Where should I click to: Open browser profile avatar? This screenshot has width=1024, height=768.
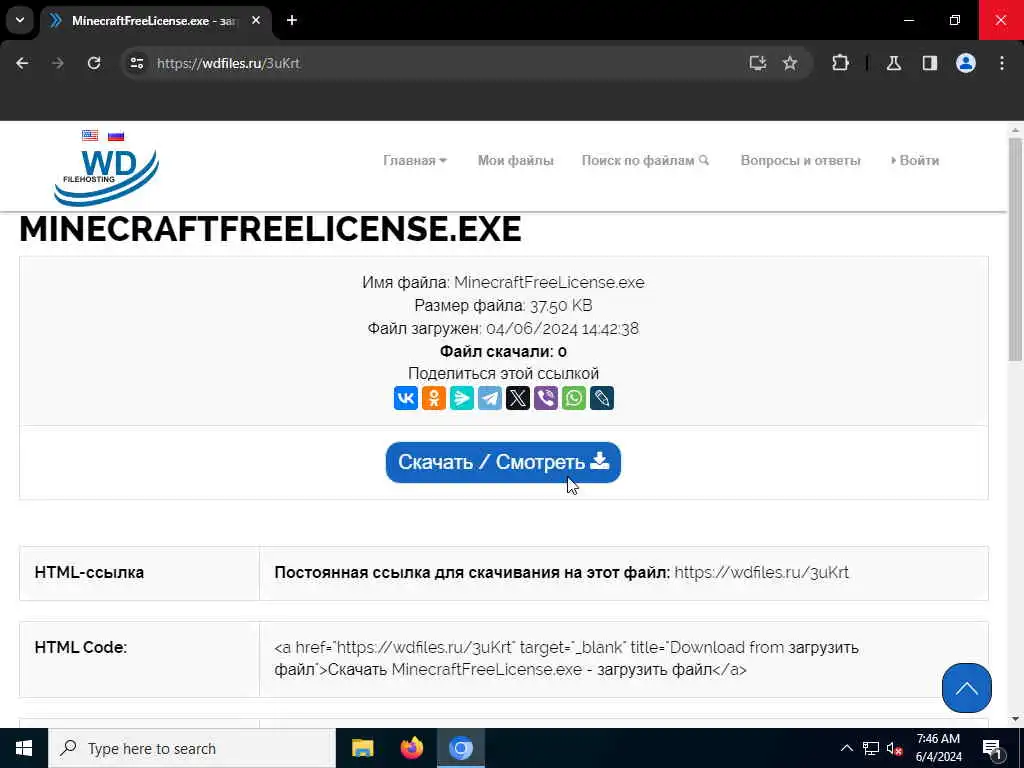[966, 63]
